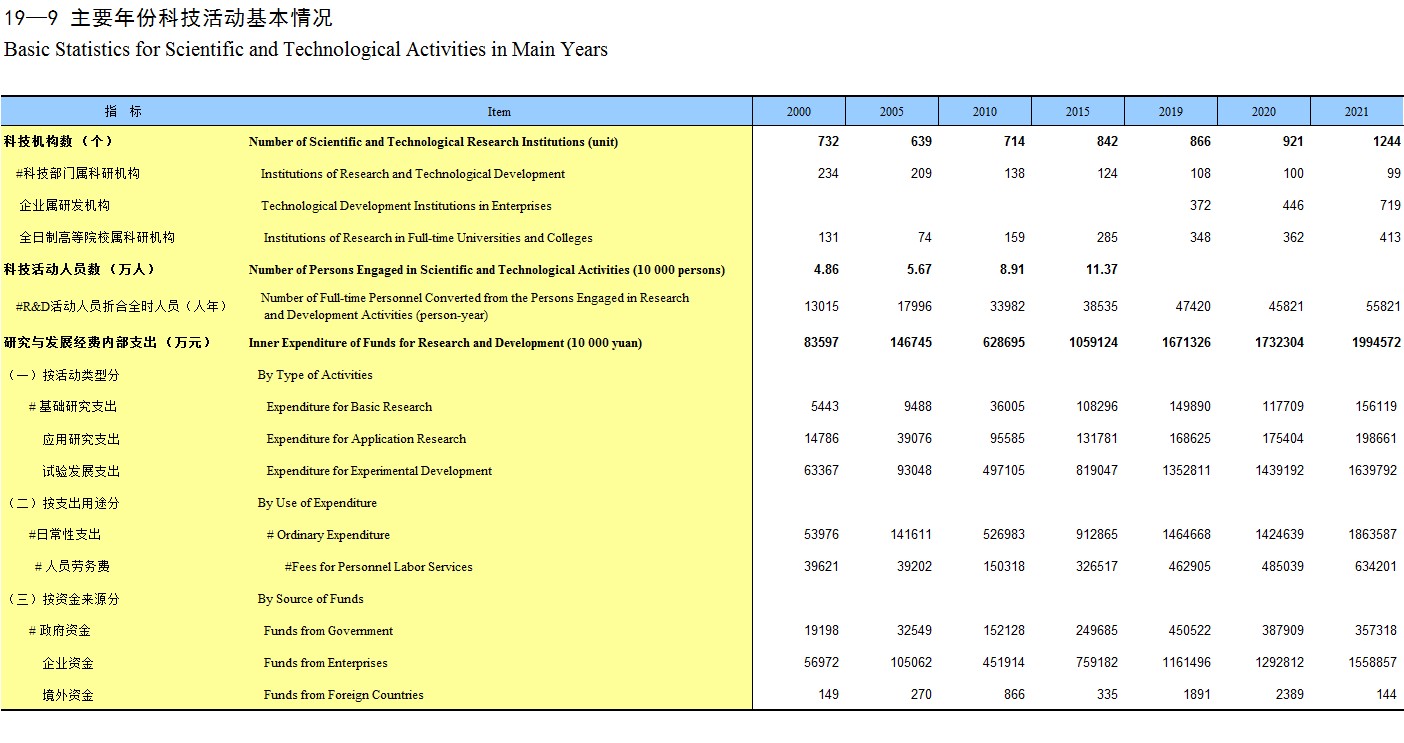Click value 413 in universities row
Screen dimensions: 1404x743
point(1389,238)
